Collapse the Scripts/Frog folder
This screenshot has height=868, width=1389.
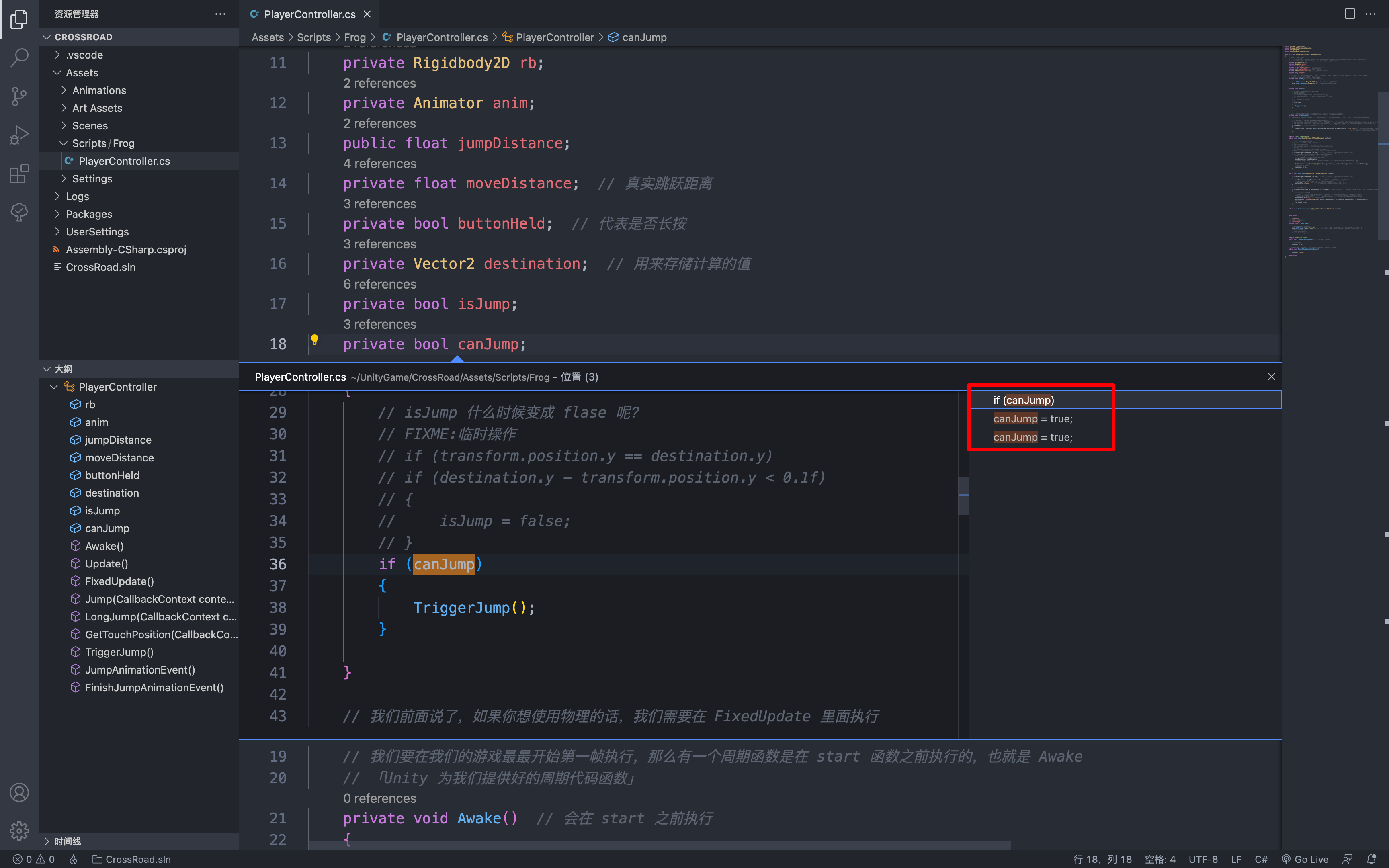click(138, 143)
